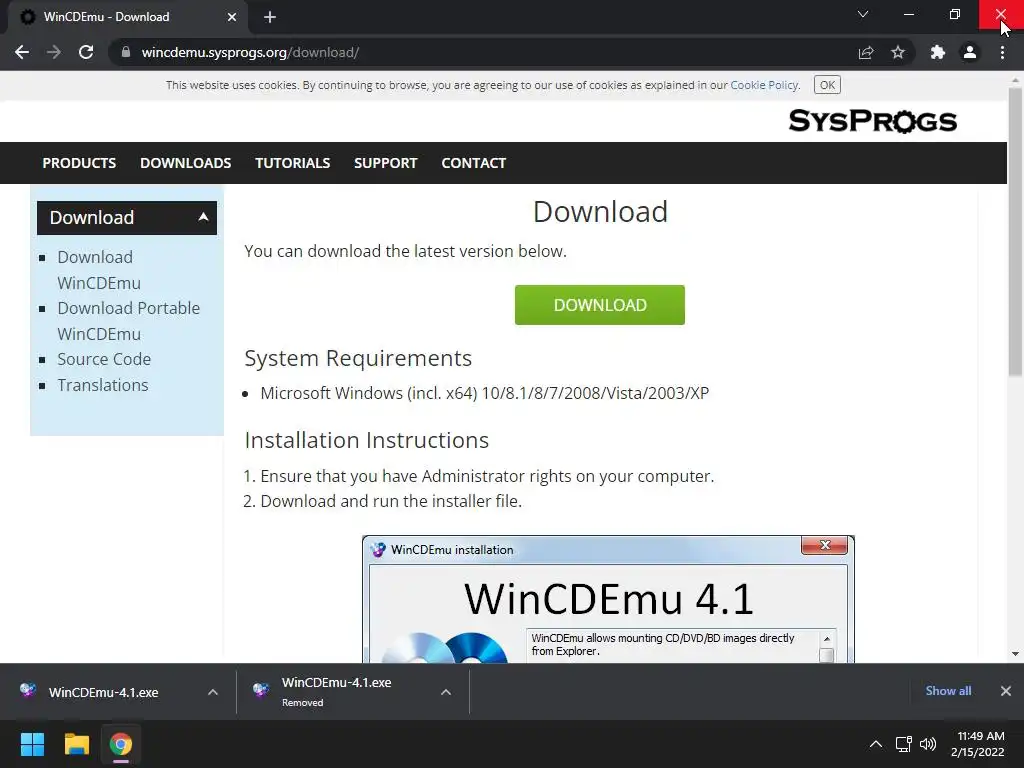Close the WinCDEmu - Download tab
1024x768 pixels.
click(232, 17)
